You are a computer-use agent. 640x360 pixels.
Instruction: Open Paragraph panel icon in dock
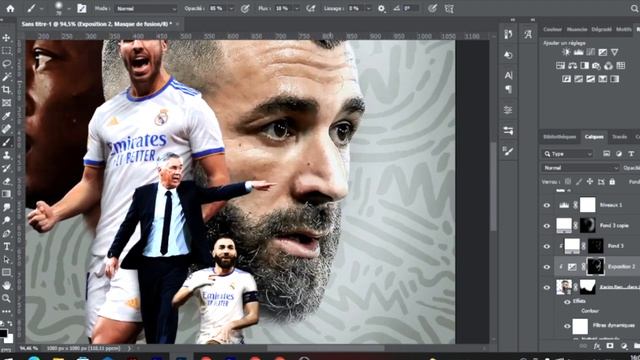click(508, 89)
